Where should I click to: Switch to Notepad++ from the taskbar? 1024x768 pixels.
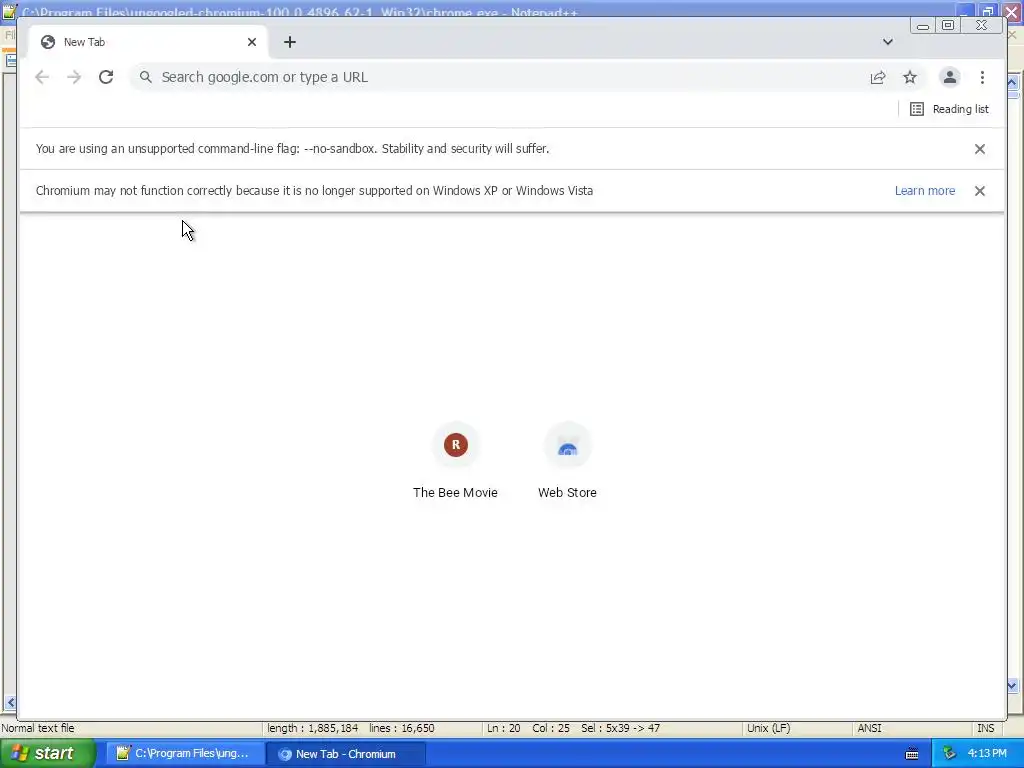(x=184, y=753)
